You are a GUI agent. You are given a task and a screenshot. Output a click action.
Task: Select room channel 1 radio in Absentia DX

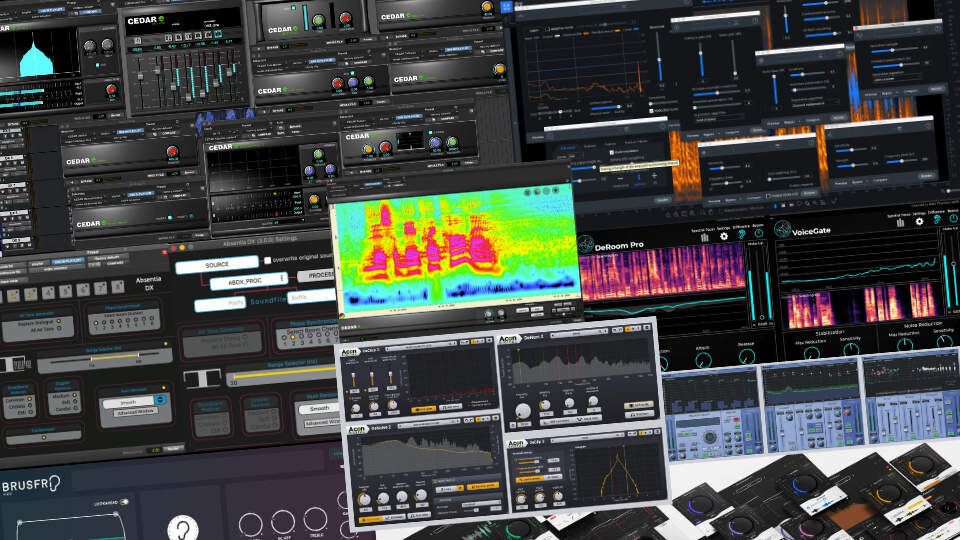(96, 322)
